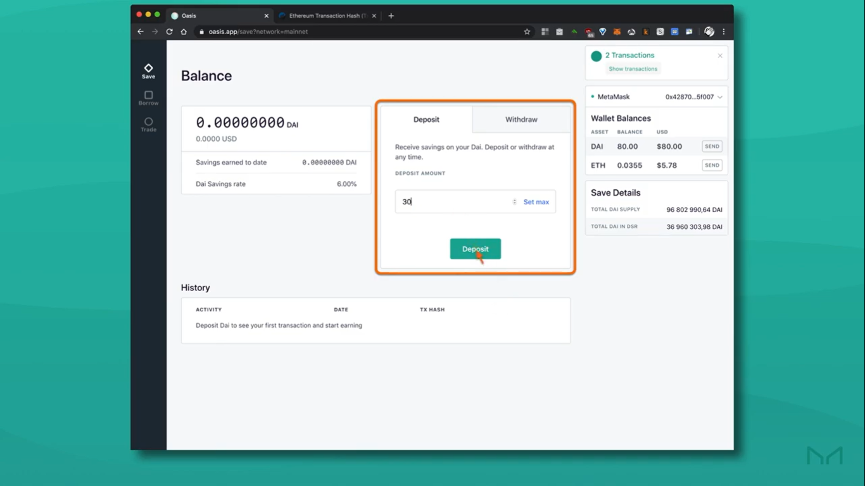Image resolution: width=866 pixels, height=487 pixels.
Task: Open the MetaMask fox extension
Action: click(x=617, y=32)
